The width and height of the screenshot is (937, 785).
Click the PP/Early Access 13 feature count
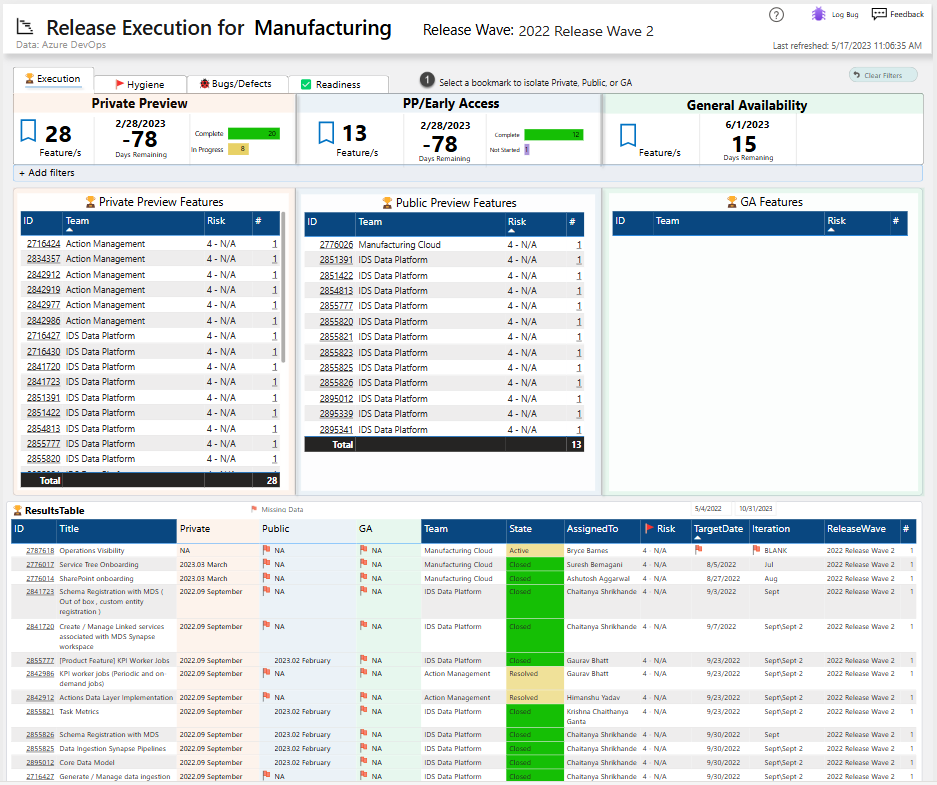(354, 133)
